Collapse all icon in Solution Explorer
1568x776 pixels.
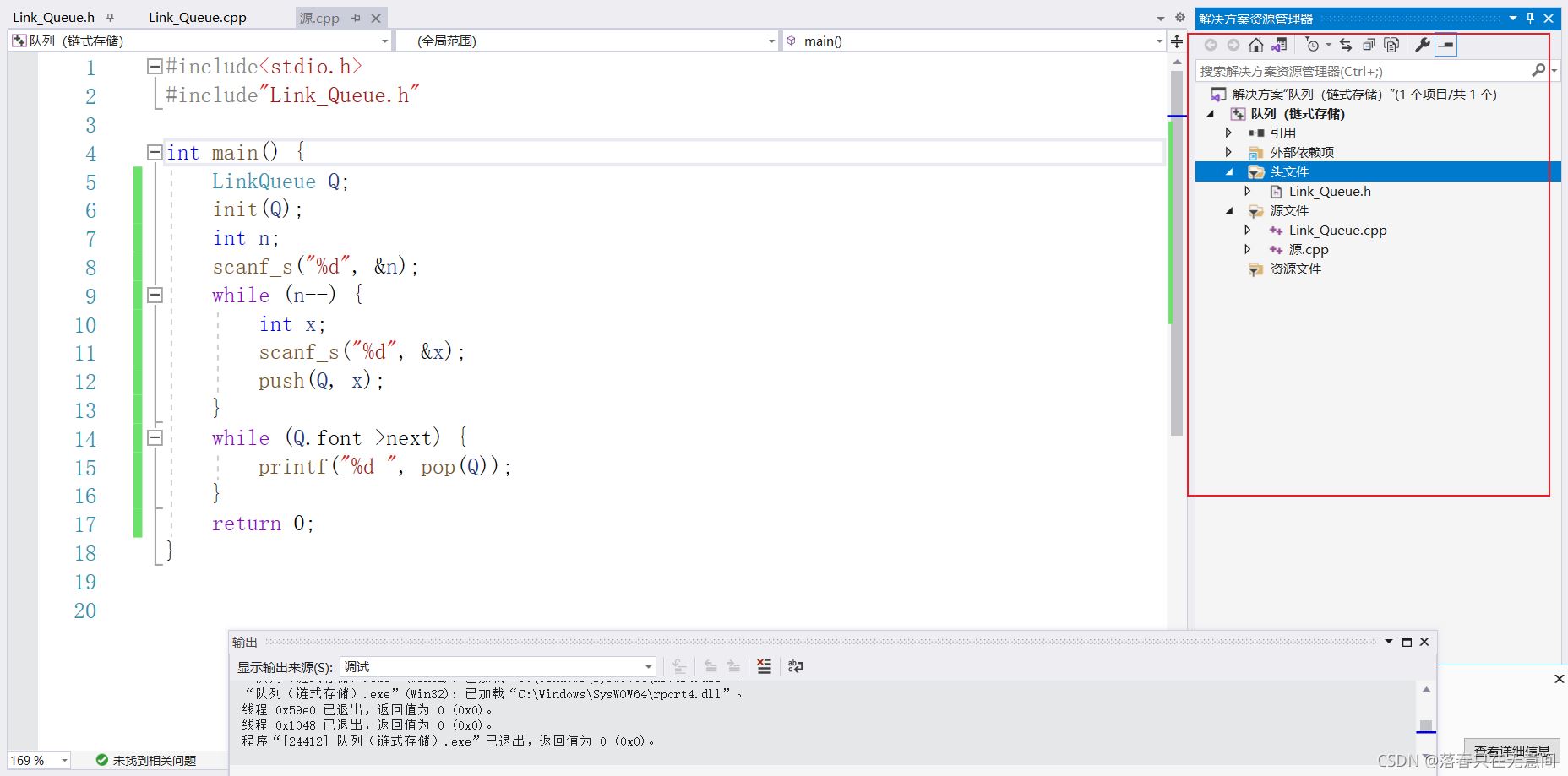click(1369, 45)
